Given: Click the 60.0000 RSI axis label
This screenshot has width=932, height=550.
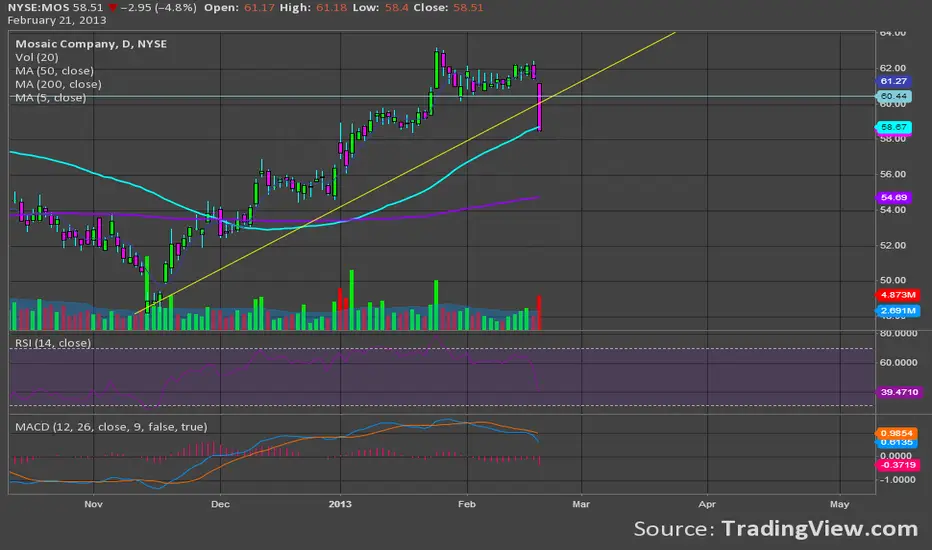Looking at the screenshot, I should [x=898, y=362].
